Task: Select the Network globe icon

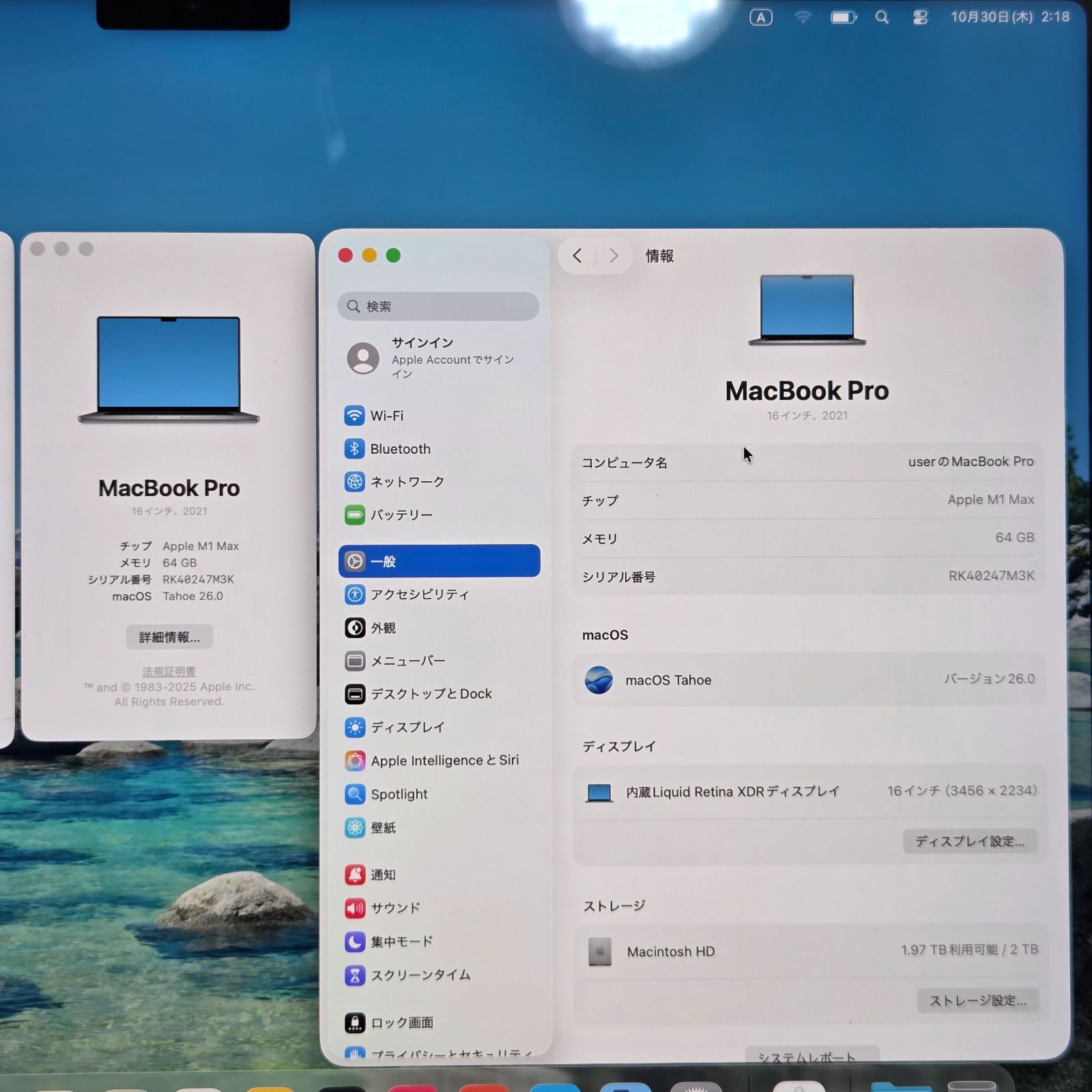Action: pos(354,482)
